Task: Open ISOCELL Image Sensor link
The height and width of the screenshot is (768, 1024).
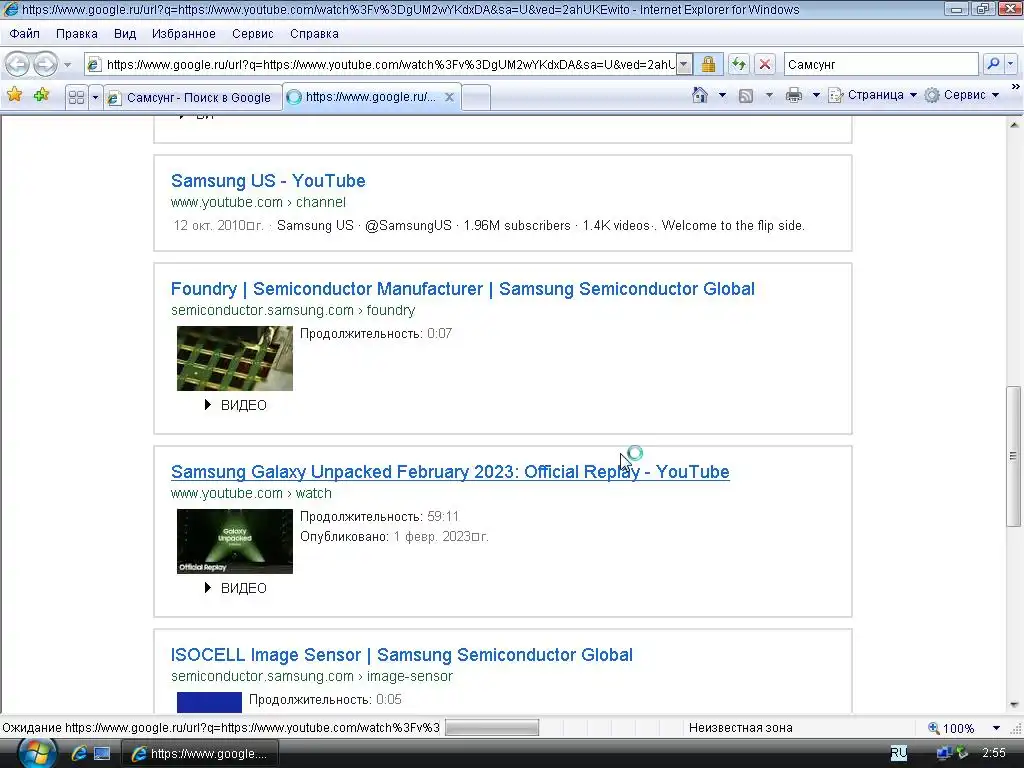Action: pyautogui.click(x=402, y=654)
